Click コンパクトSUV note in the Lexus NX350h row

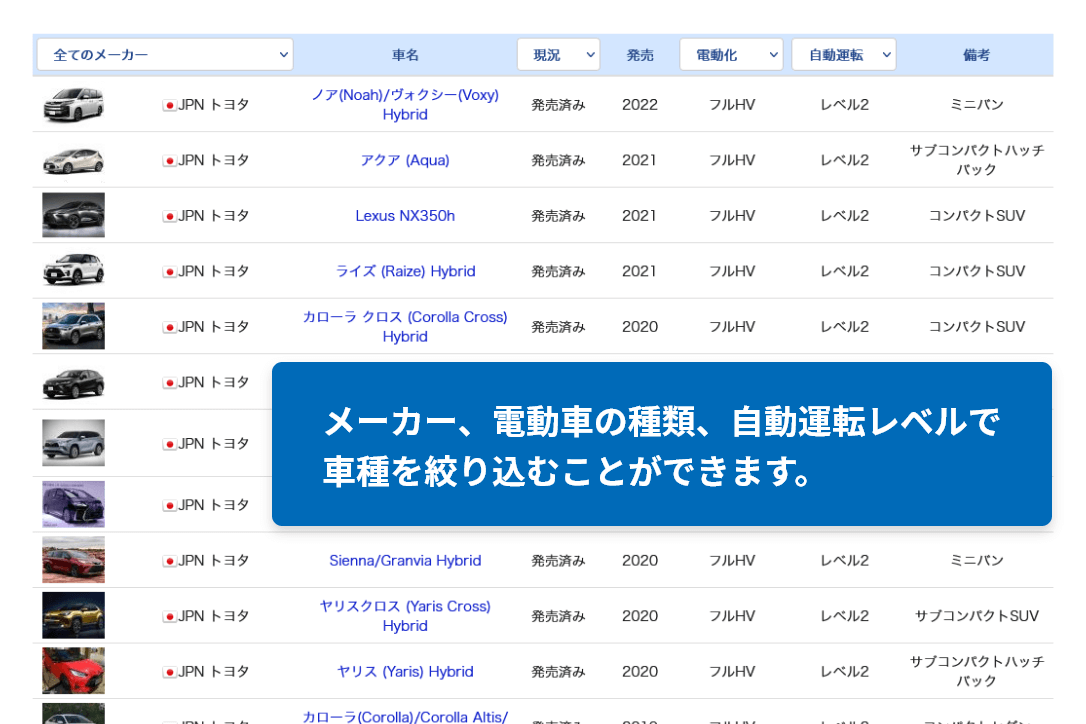click(977, 215)
